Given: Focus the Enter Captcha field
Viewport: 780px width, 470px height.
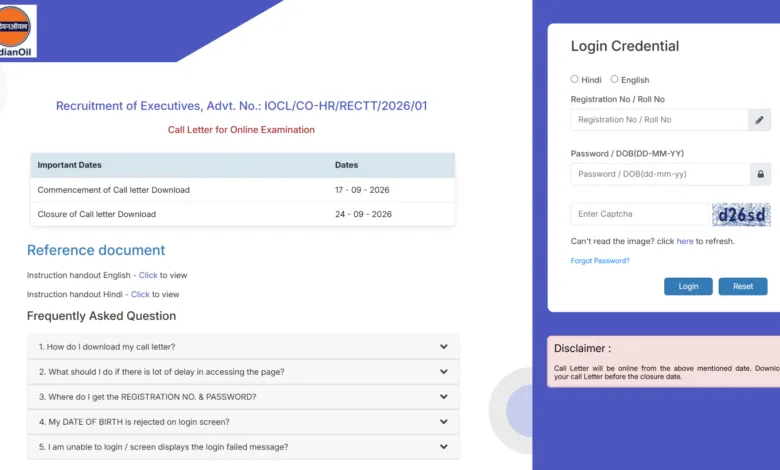Looking at the screenshot, I should pyautogui.click(x=640, y=214).
